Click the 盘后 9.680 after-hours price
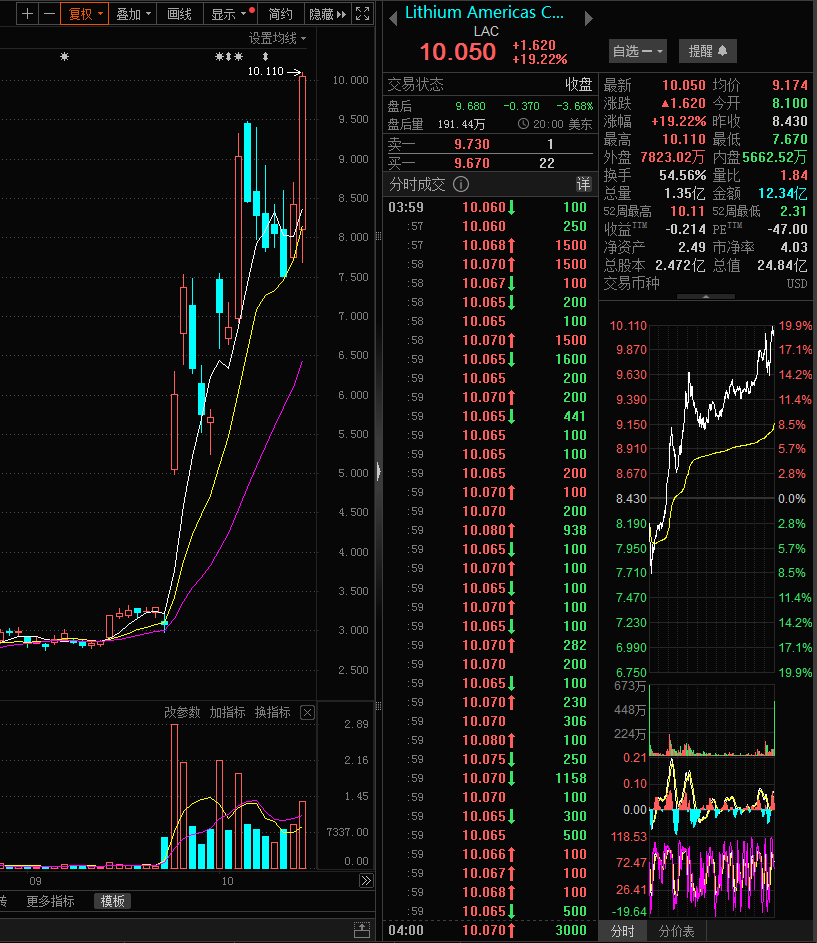 click(x=470, y=106)
